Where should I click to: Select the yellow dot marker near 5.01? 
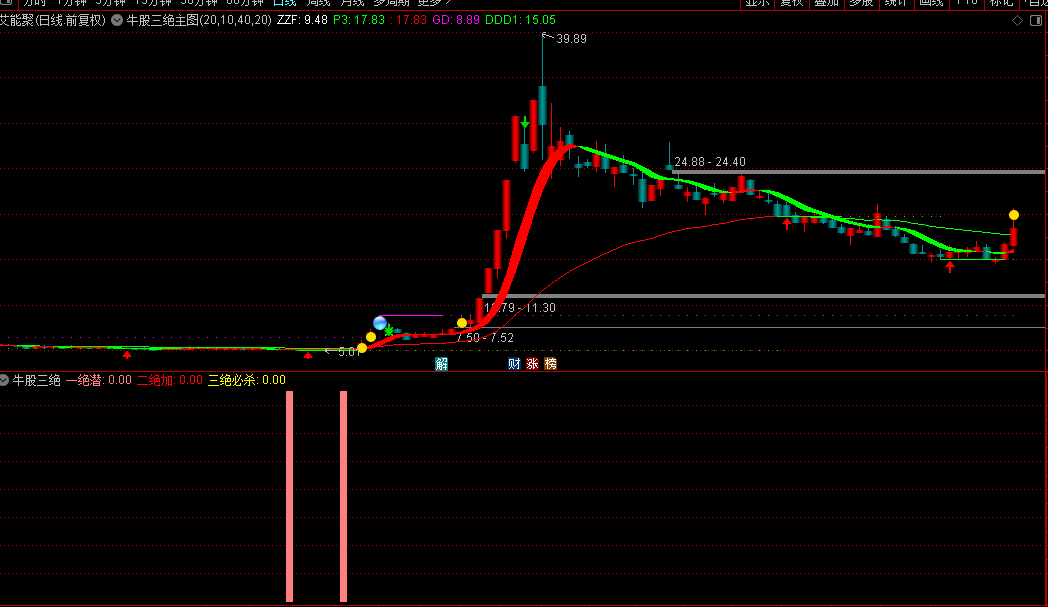click(362, 348)
